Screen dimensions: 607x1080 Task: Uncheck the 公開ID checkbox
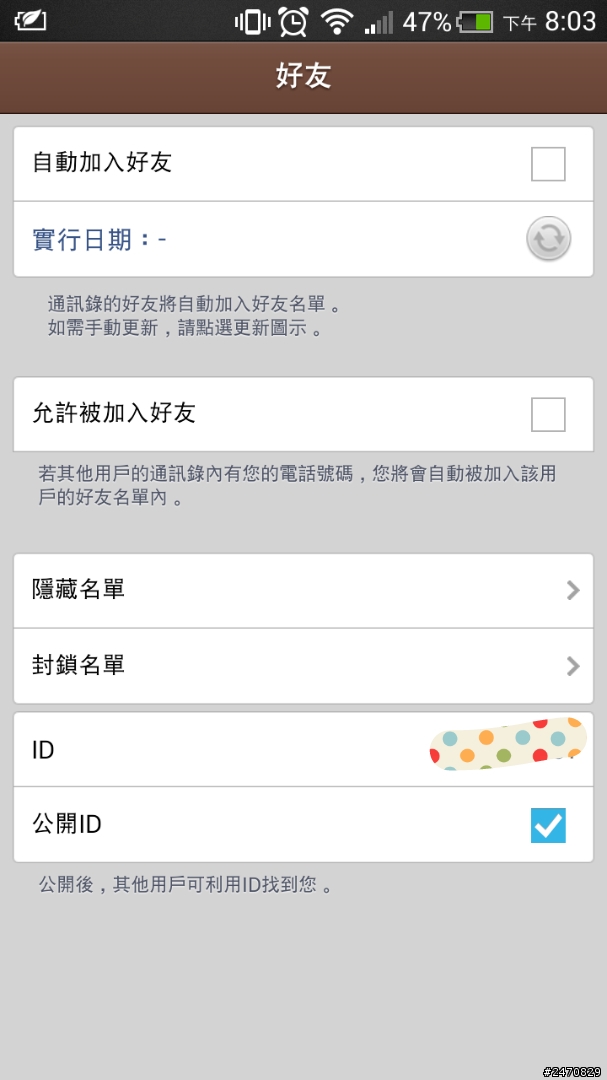(548, 825)
